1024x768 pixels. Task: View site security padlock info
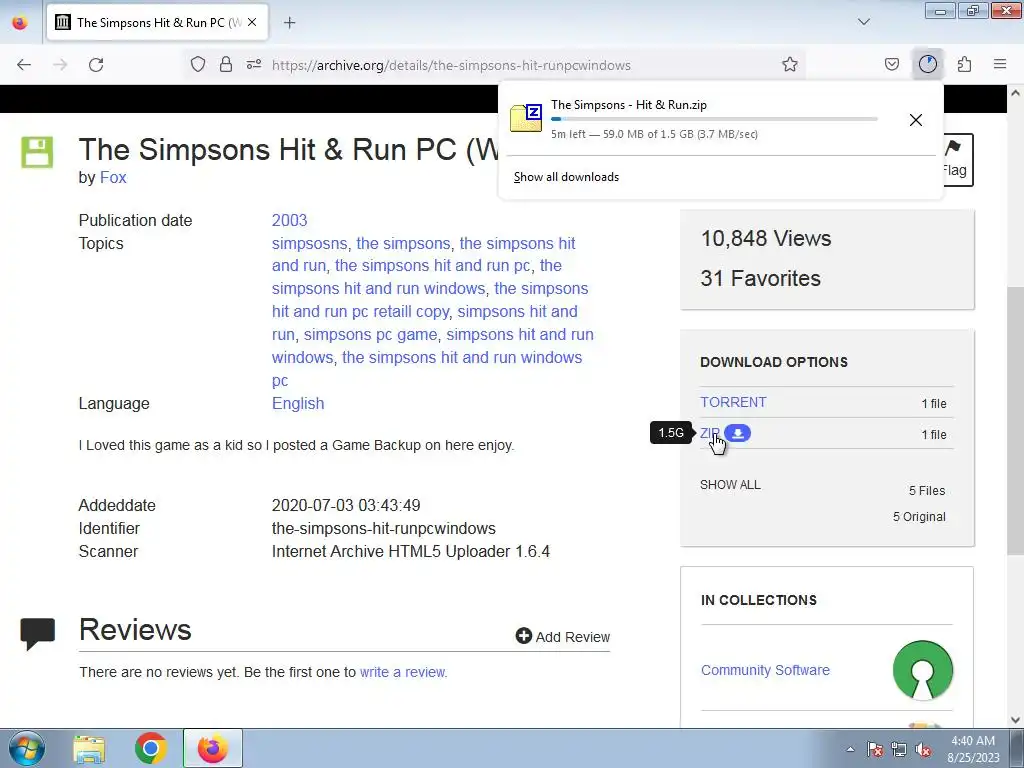click(x=225, y=64)
